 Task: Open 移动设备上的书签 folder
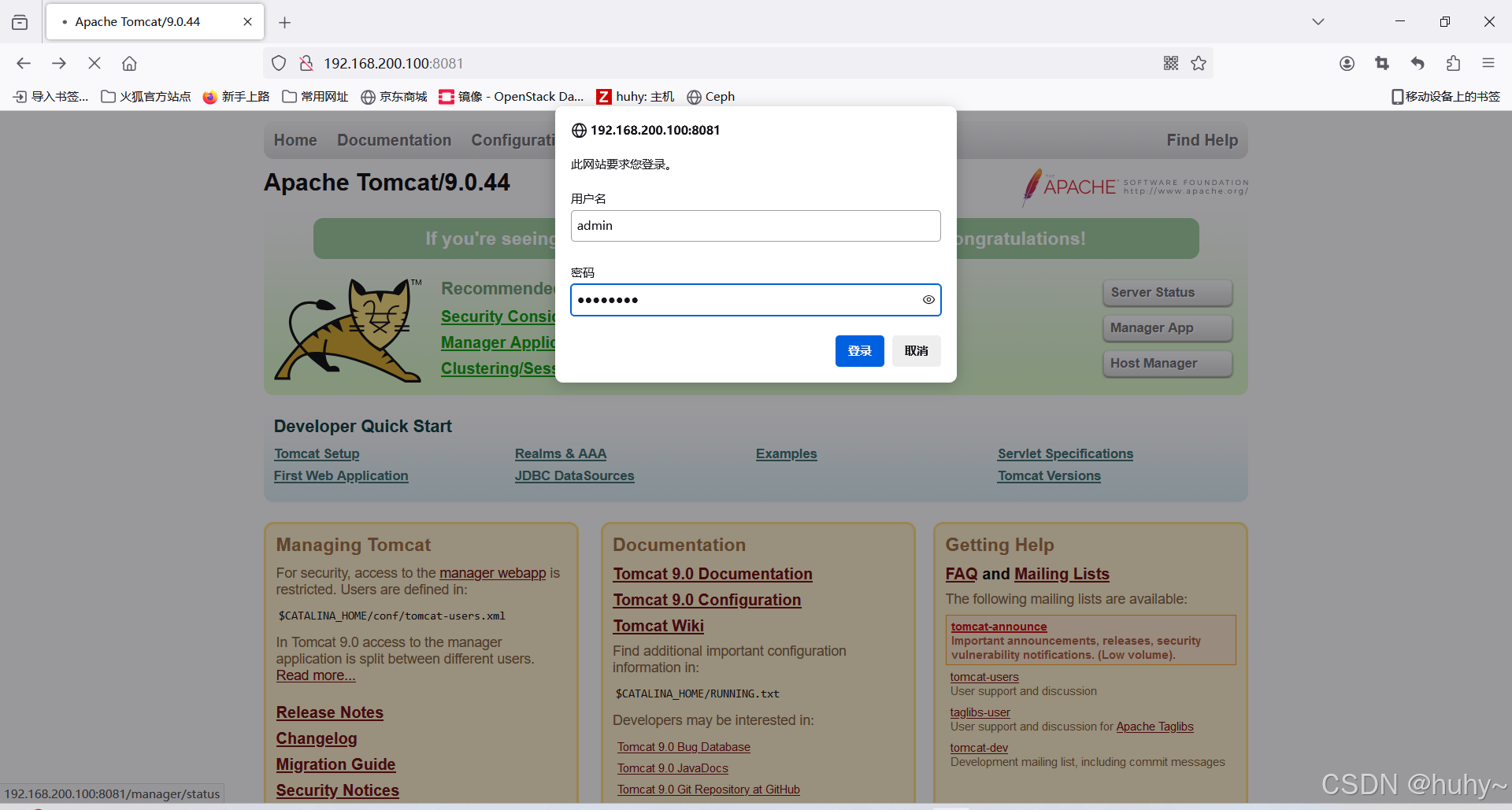tap(1446, 96)
